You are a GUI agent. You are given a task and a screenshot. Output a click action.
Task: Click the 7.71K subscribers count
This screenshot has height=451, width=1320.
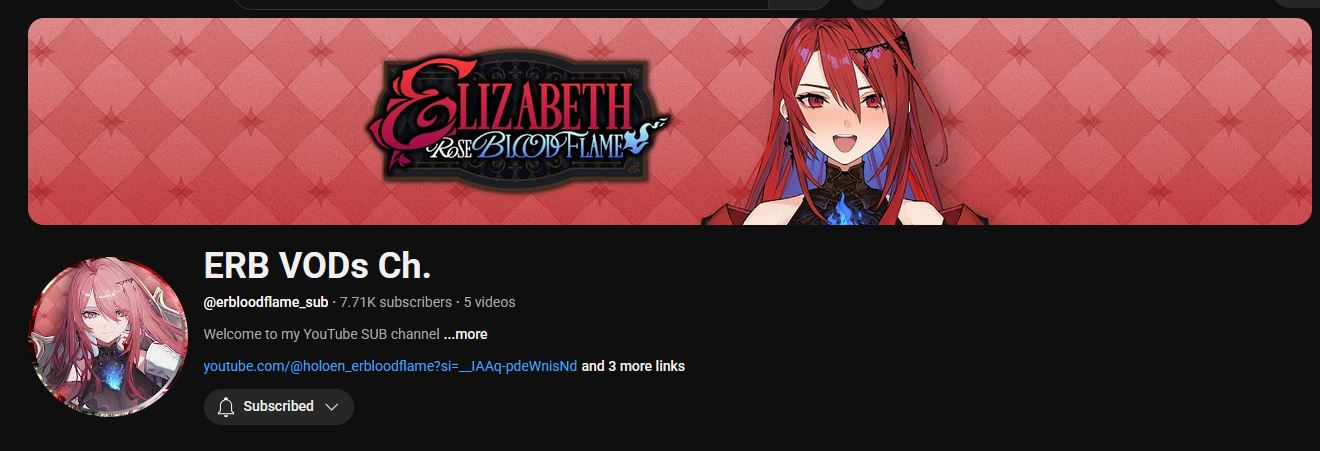(x=396, y=301)
